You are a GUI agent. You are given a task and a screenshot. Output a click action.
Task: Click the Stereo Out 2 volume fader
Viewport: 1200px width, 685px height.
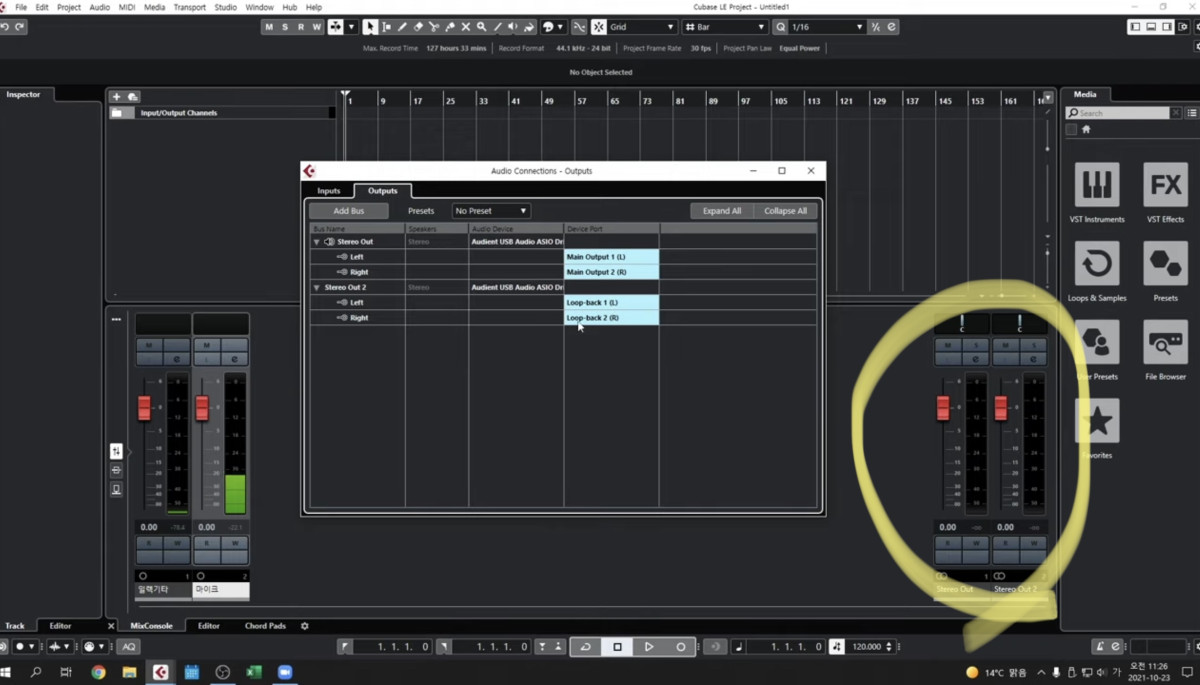tap(1001, 408)
